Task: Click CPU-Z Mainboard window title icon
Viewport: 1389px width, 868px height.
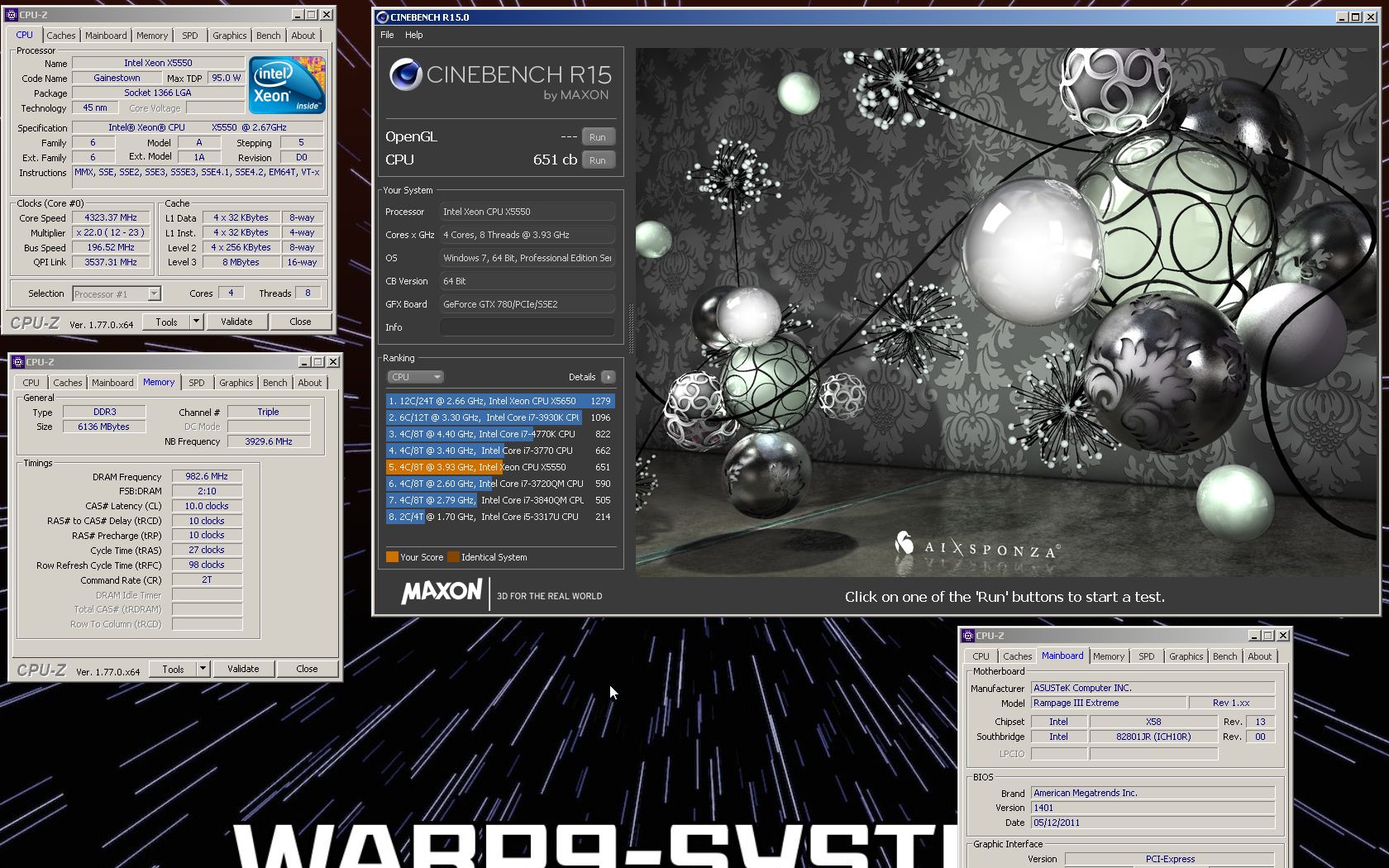Action: point(968,636)
